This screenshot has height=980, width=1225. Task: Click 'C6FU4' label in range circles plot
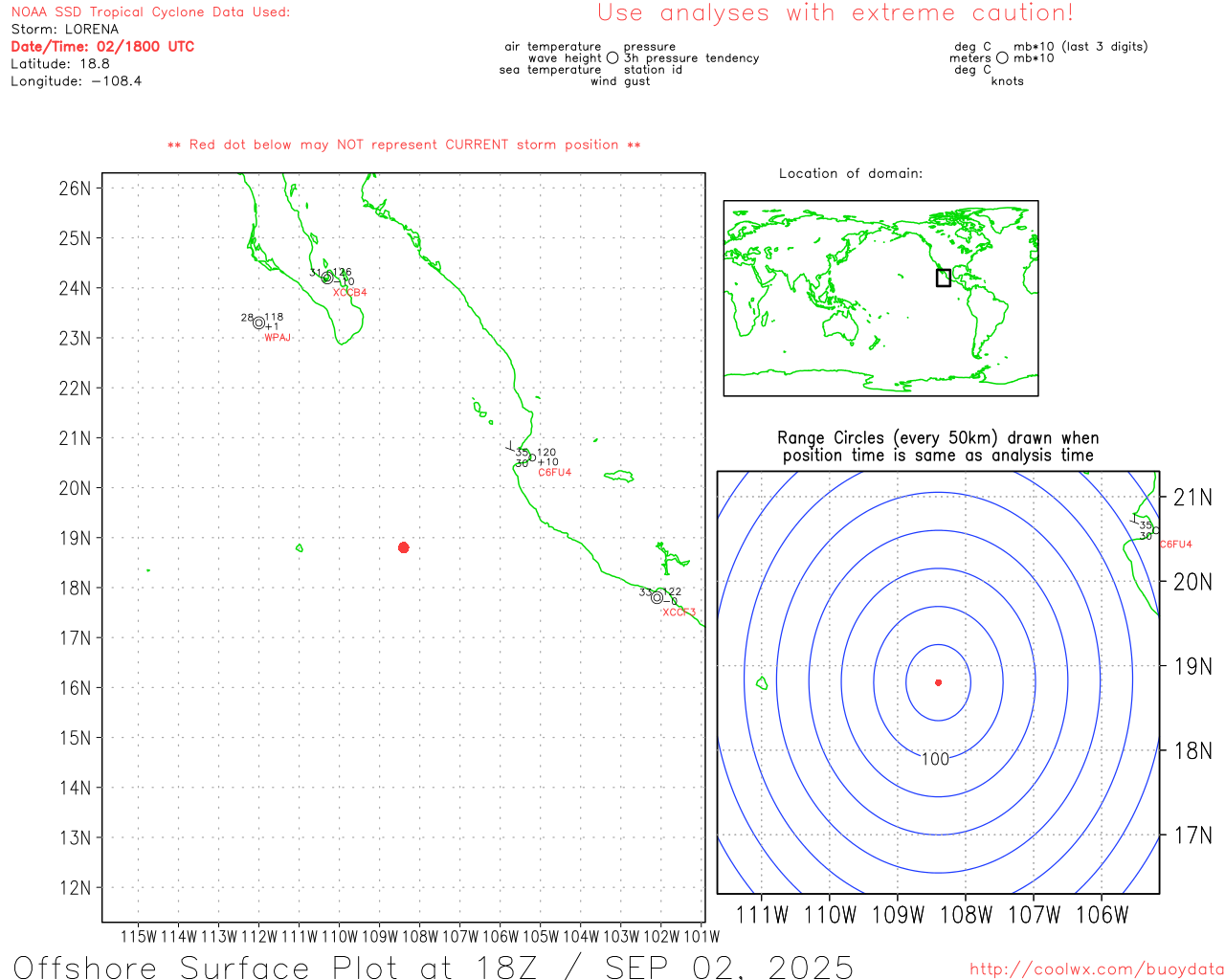pyautogui.click(x=1176, y=544)
